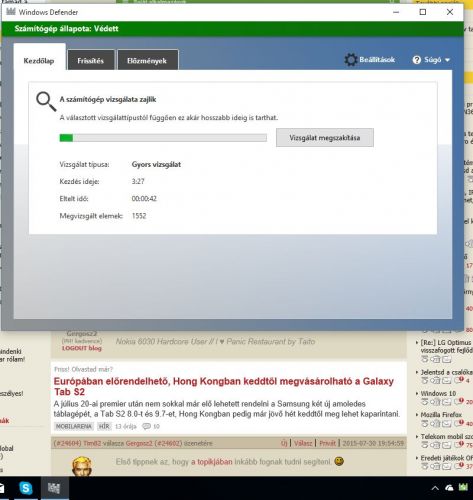Click the Súgó question mark icon

click(417, 60)
